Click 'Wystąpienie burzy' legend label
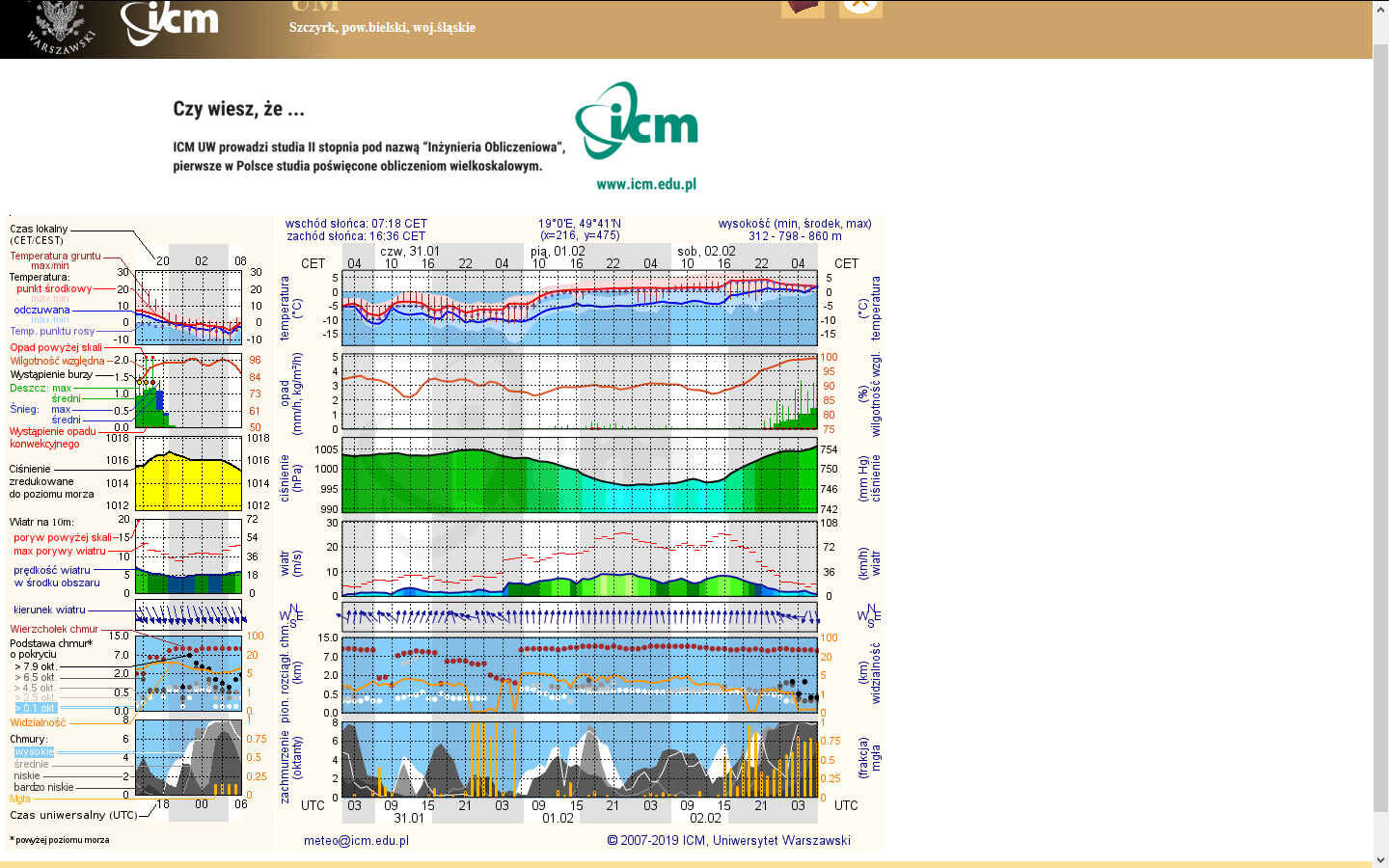 [51, 374]
